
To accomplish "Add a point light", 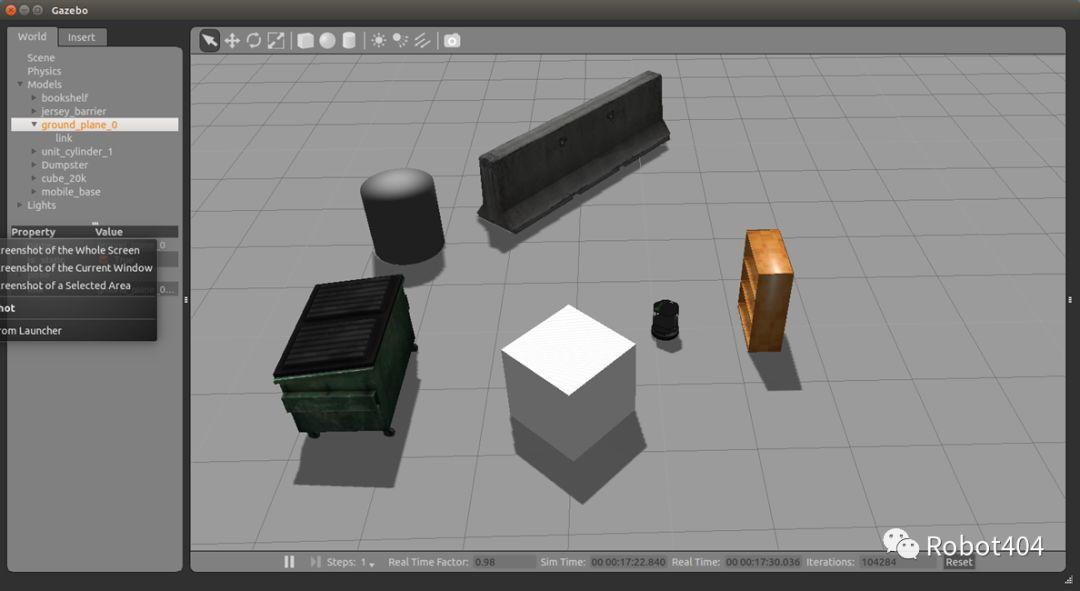I will pos(378,41).
